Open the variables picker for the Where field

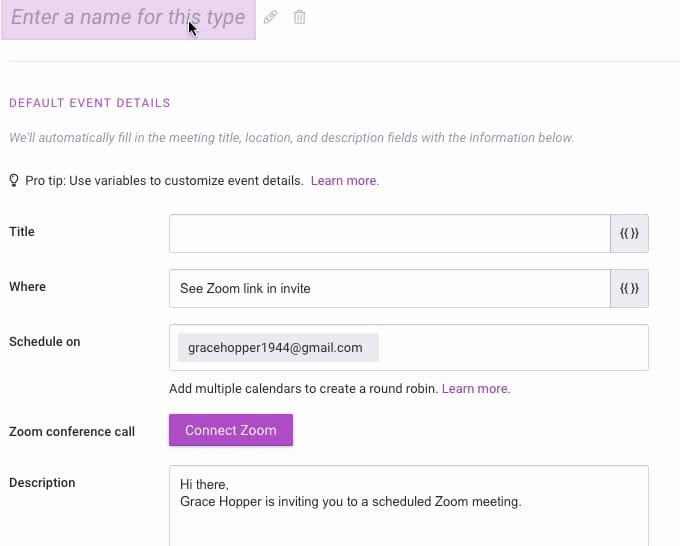(629, 288)
